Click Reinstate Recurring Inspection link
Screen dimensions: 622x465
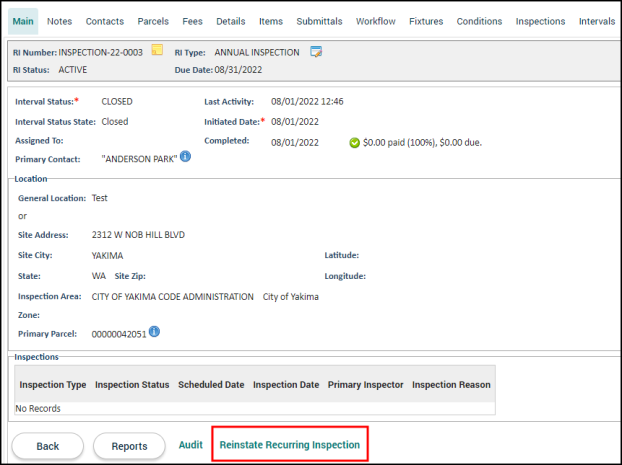pos(290,445)
